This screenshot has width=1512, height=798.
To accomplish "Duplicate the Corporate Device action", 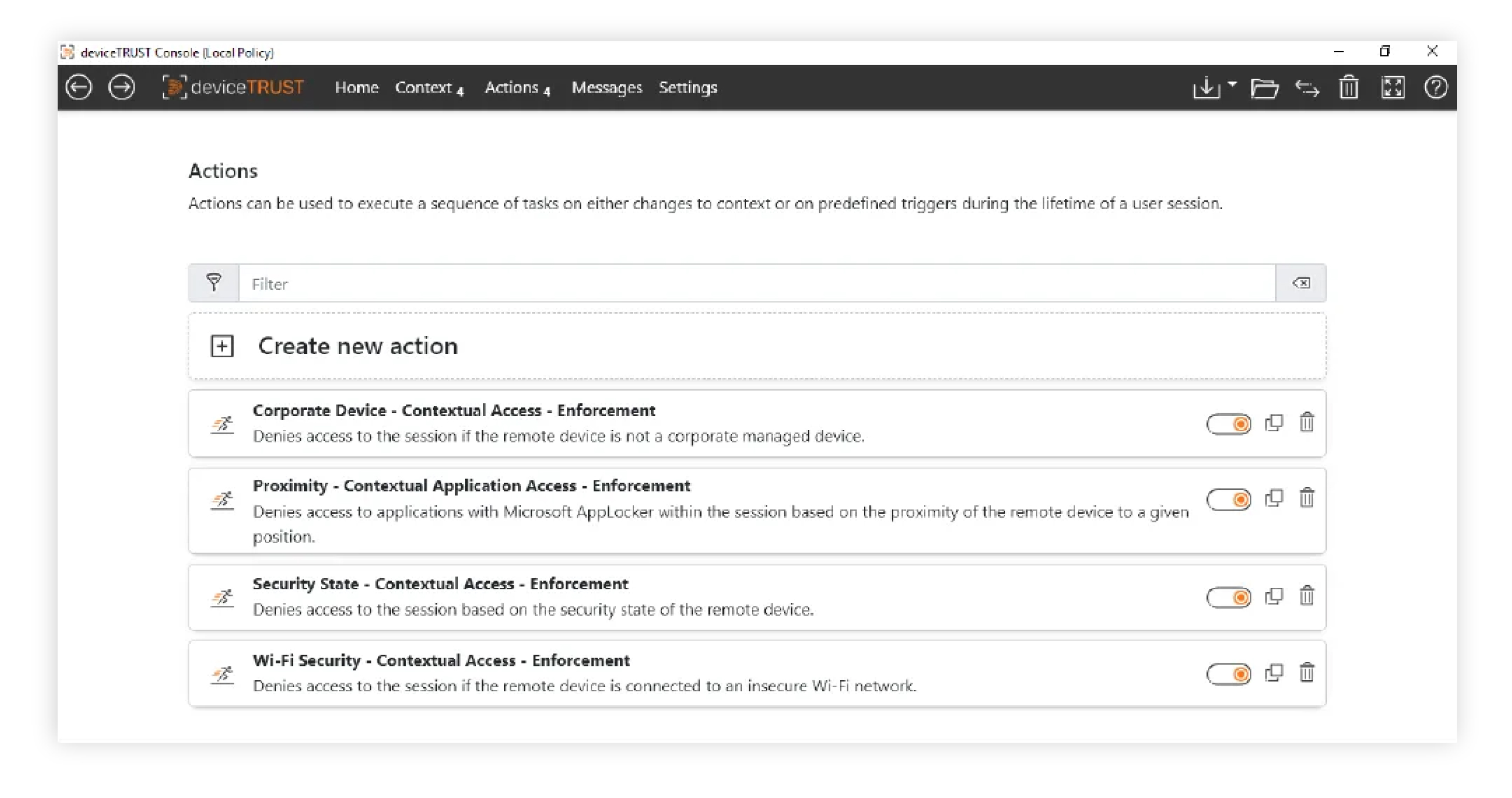I will click(1274, 423).
